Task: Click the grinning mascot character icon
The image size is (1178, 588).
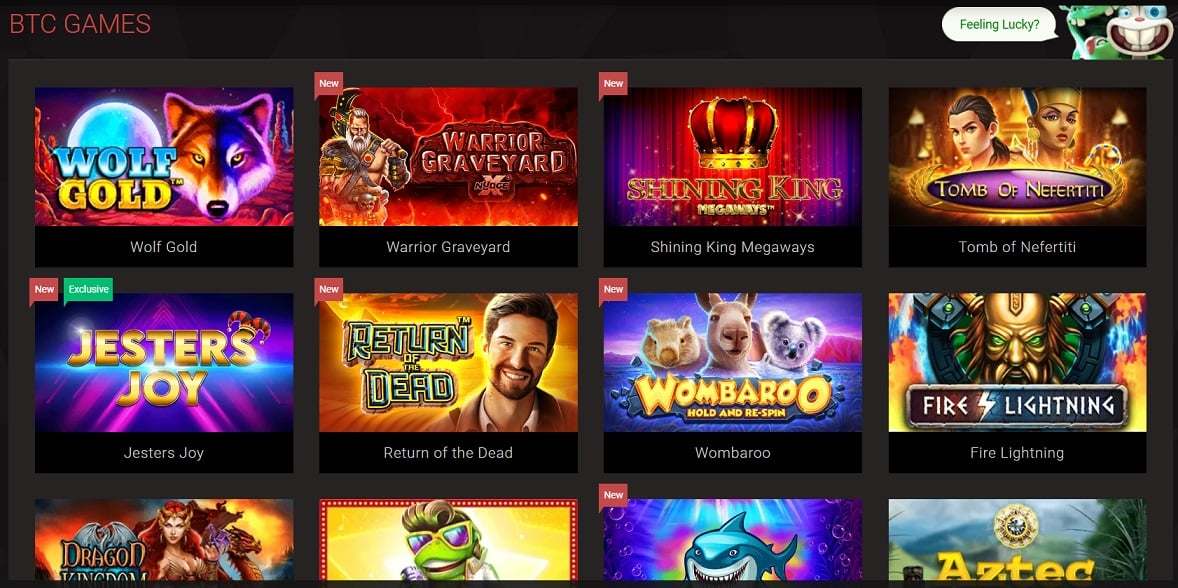Action: click(1119, 31)
